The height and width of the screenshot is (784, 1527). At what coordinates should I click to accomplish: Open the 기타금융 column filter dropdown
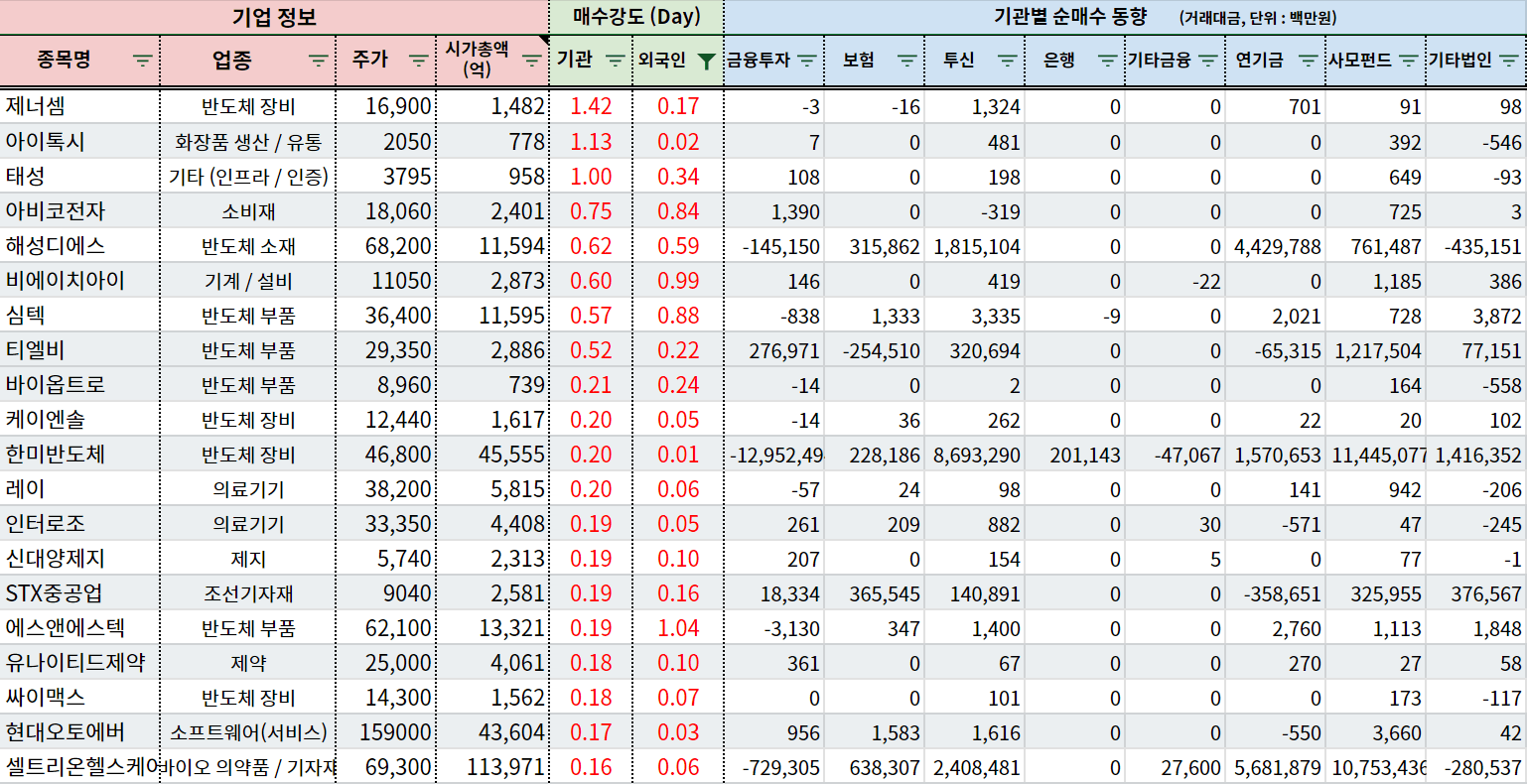tap(1208, 61)
